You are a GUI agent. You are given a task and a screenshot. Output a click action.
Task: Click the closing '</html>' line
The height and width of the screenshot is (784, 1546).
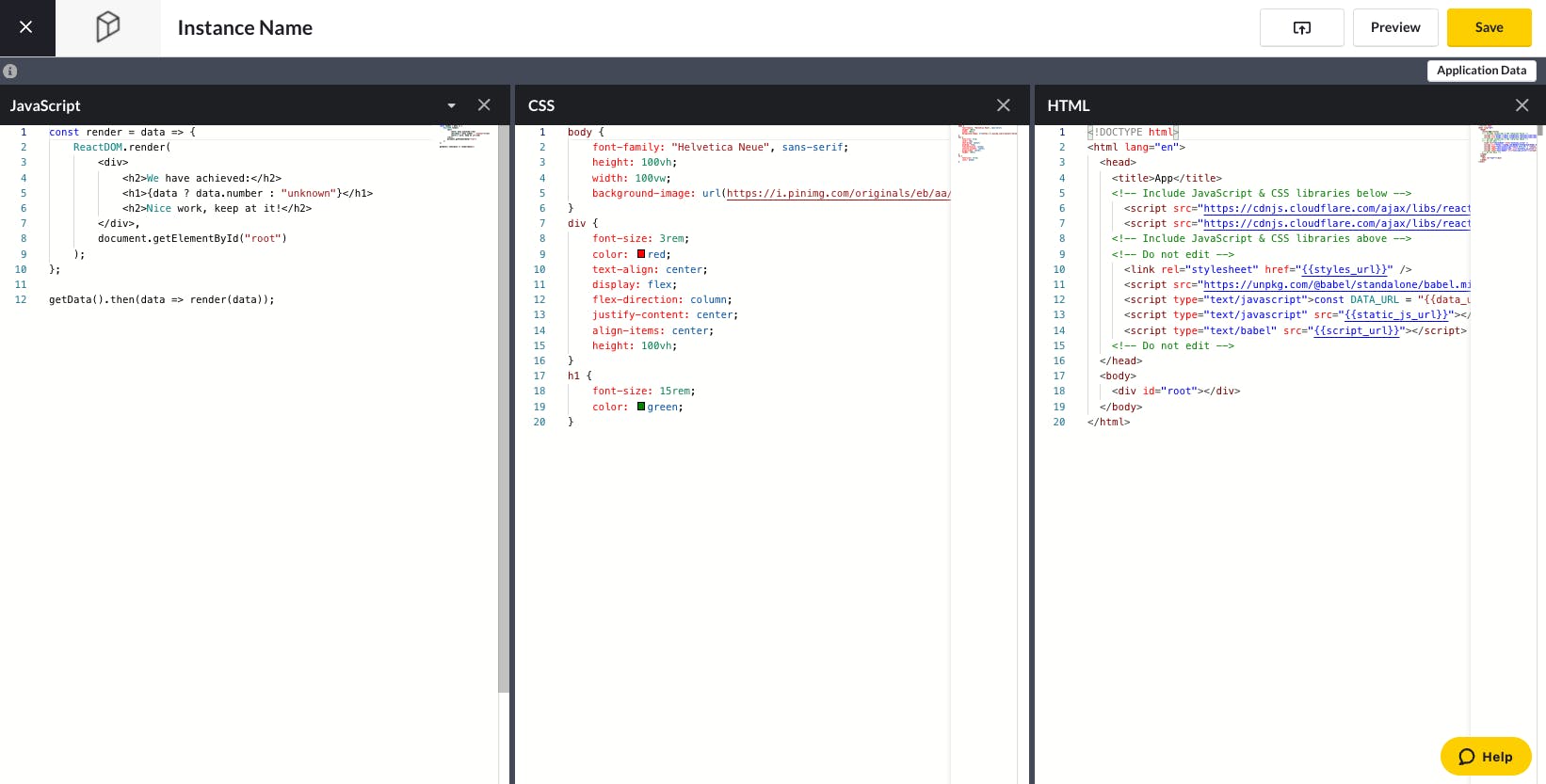1109,422
